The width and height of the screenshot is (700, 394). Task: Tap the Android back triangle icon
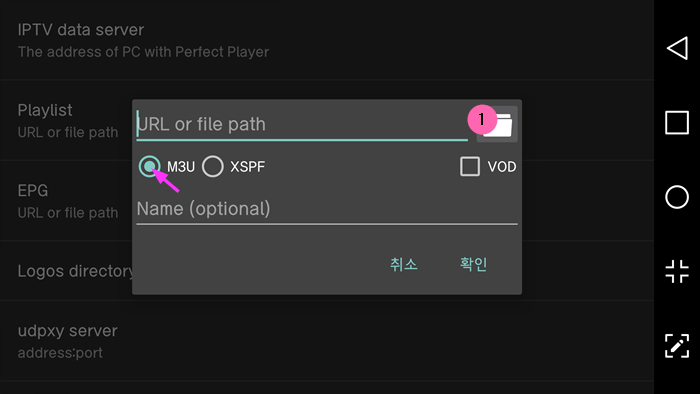(x=677, y=48)
